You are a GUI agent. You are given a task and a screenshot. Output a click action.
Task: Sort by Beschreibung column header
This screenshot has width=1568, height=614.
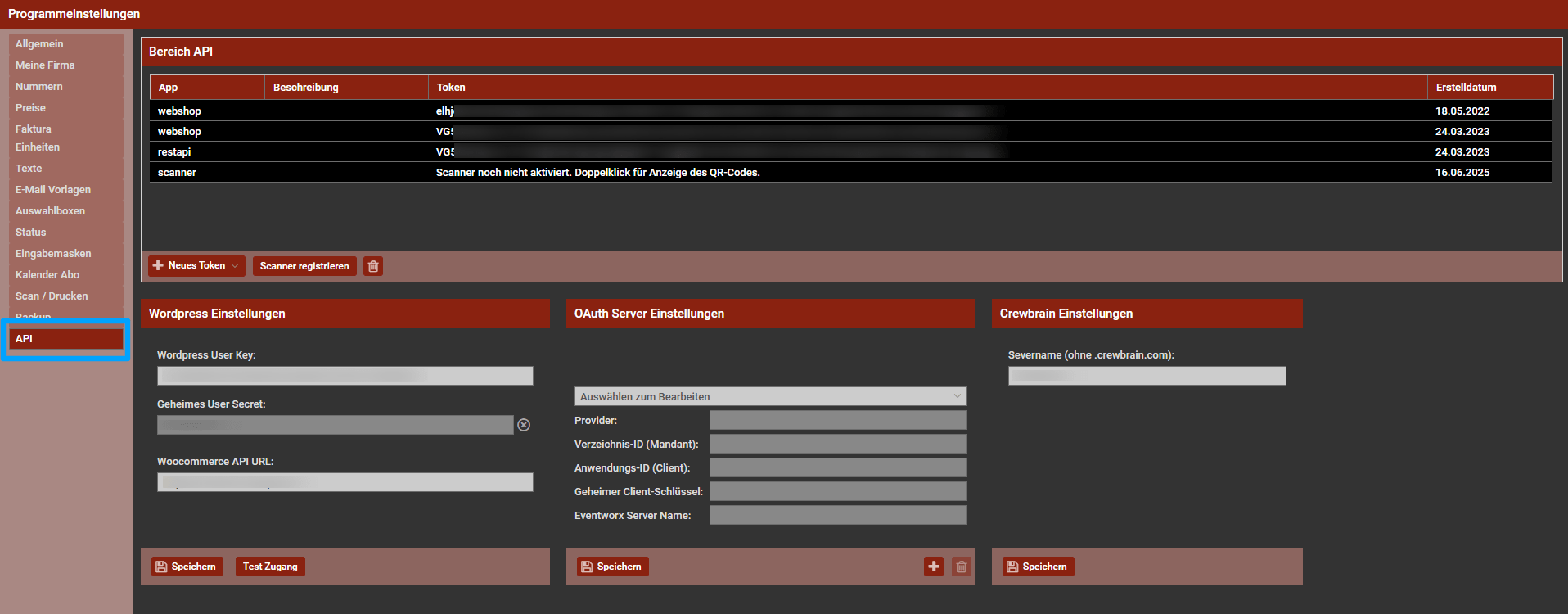(346, 88)
